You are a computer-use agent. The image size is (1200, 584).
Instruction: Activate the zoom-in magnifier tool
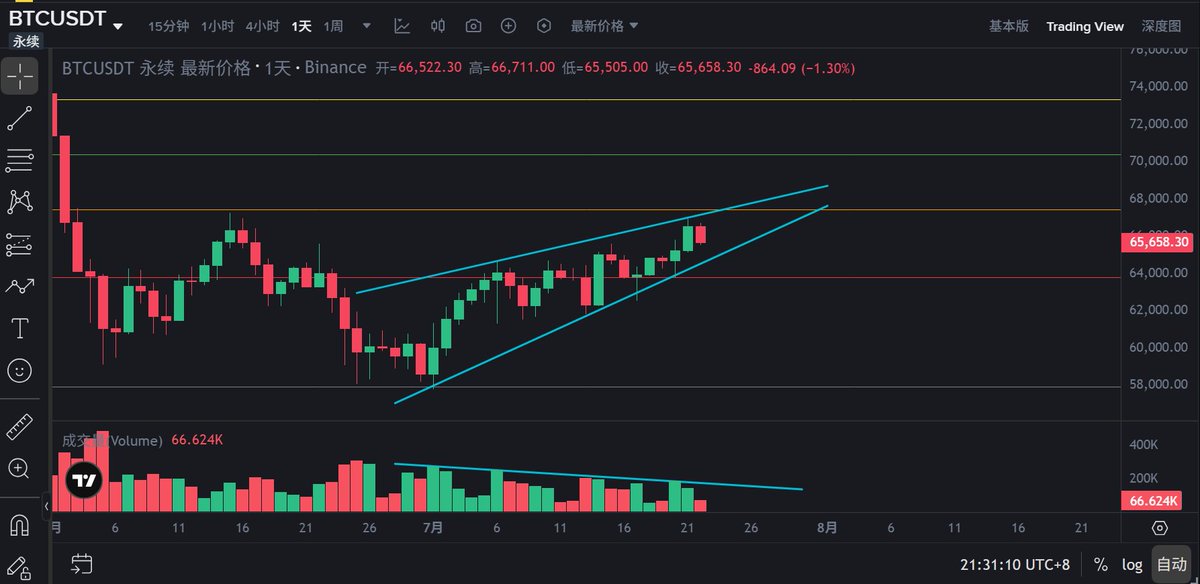[19, 468]
